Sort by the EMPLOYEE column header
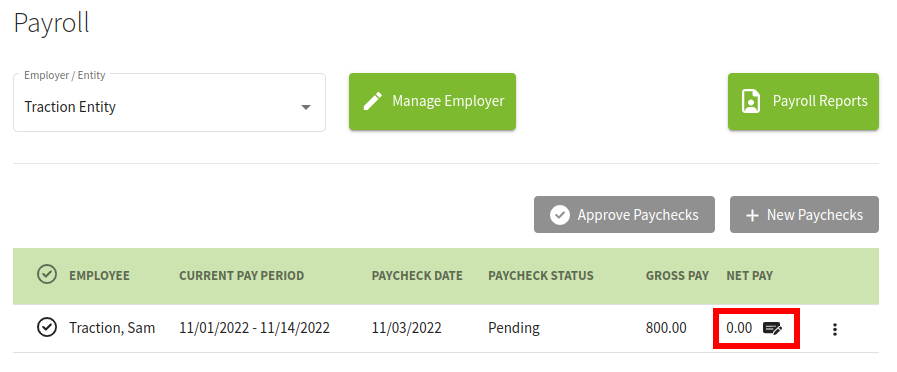This screenshot has height=372, width=897. pos(100,276)
